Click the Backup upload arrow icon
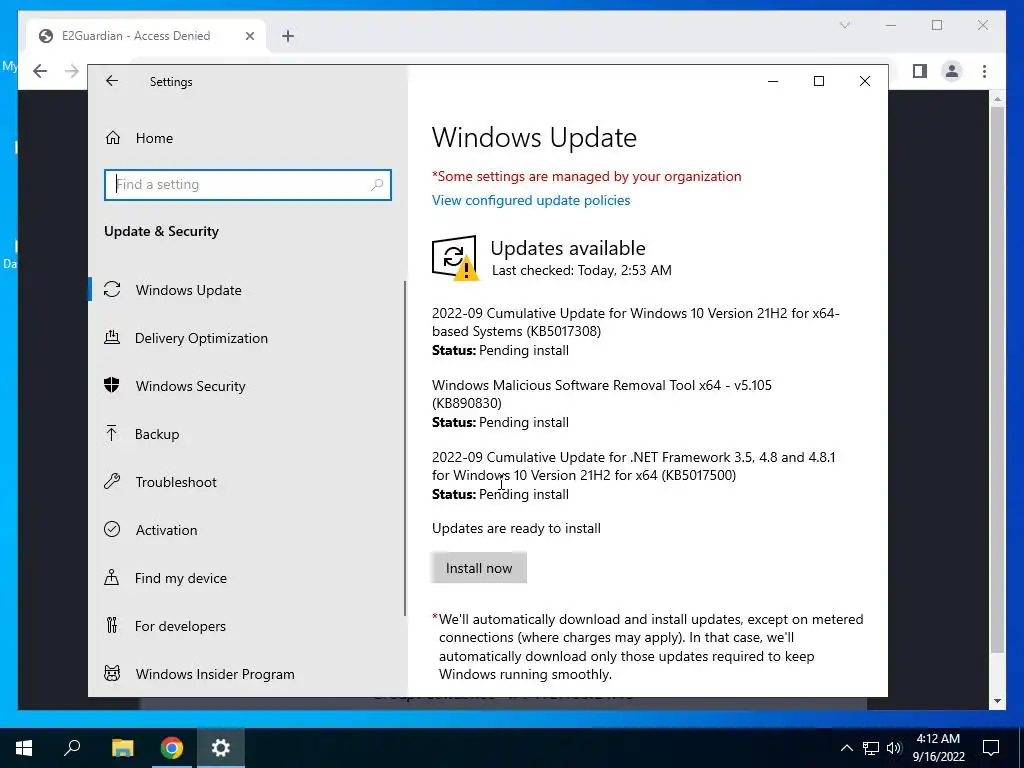Screen dimensions: 1024x768 click(x=112, y=434)
